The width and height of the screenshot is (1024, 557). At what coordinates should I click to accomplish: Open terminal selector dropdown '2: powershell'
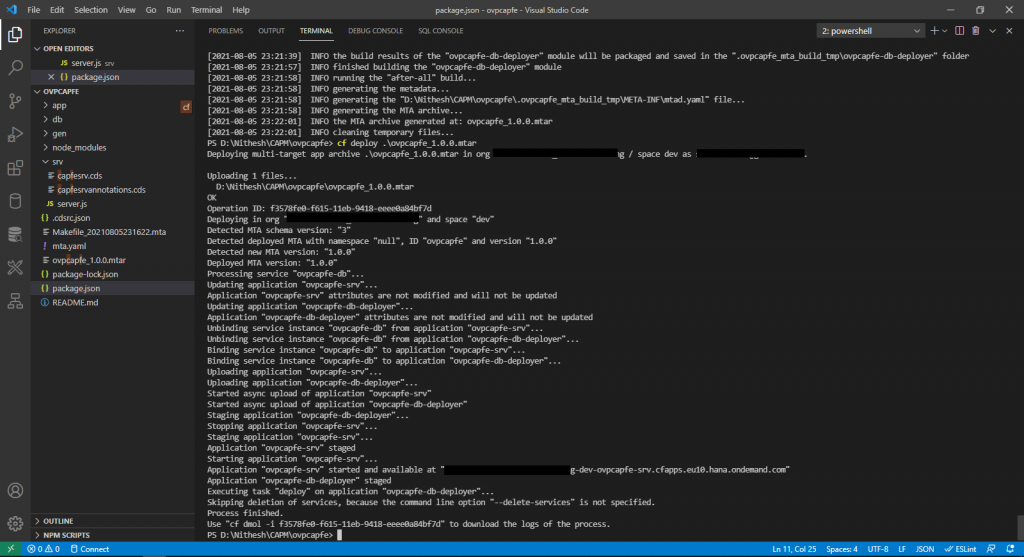pyautogui.click(x=871, y=31)
